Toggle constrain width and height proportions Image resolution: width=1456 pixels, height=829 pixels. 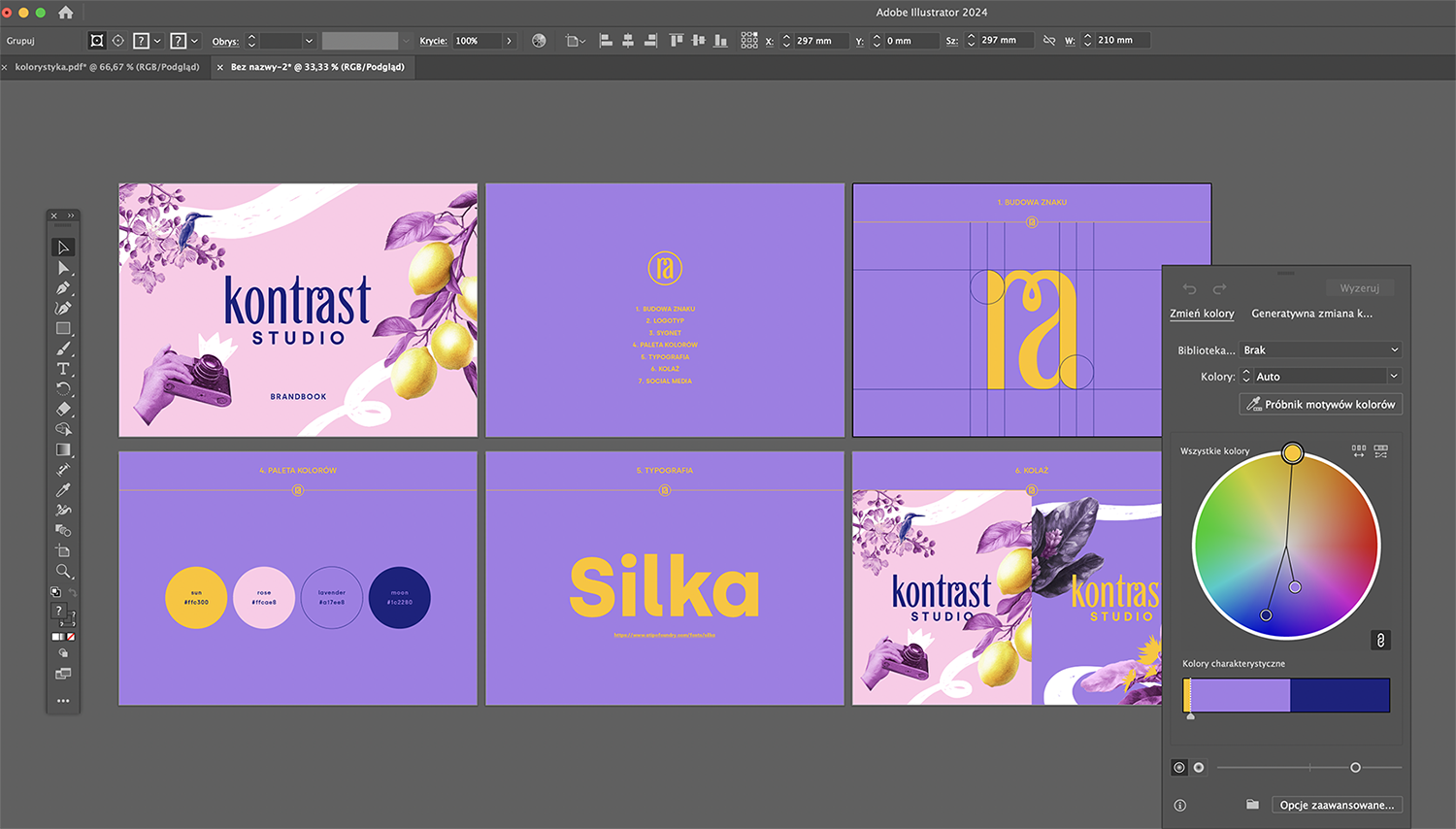click(x=1049, y=41)
